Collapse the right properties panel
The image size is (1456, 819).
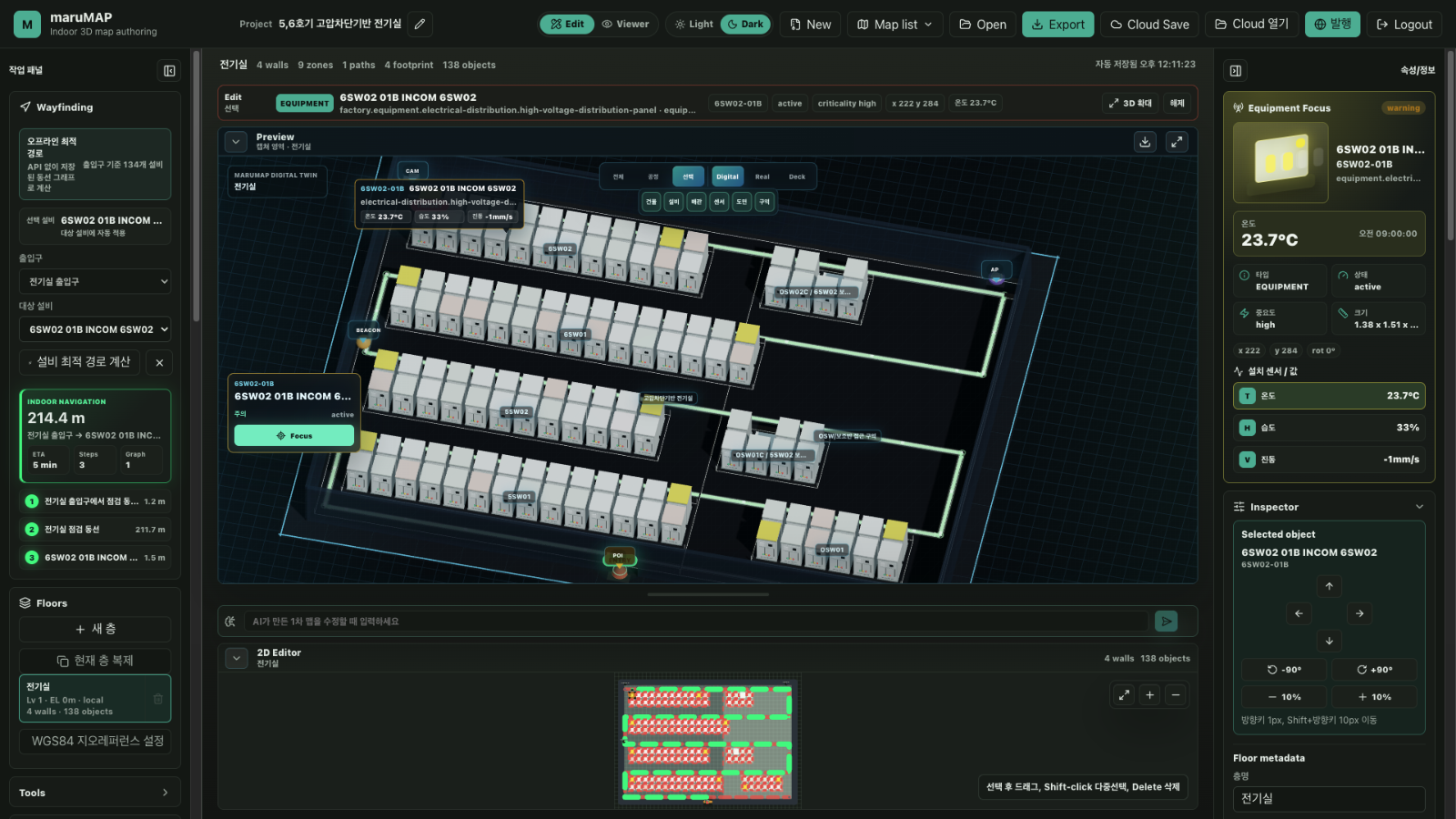(1236, 70)
